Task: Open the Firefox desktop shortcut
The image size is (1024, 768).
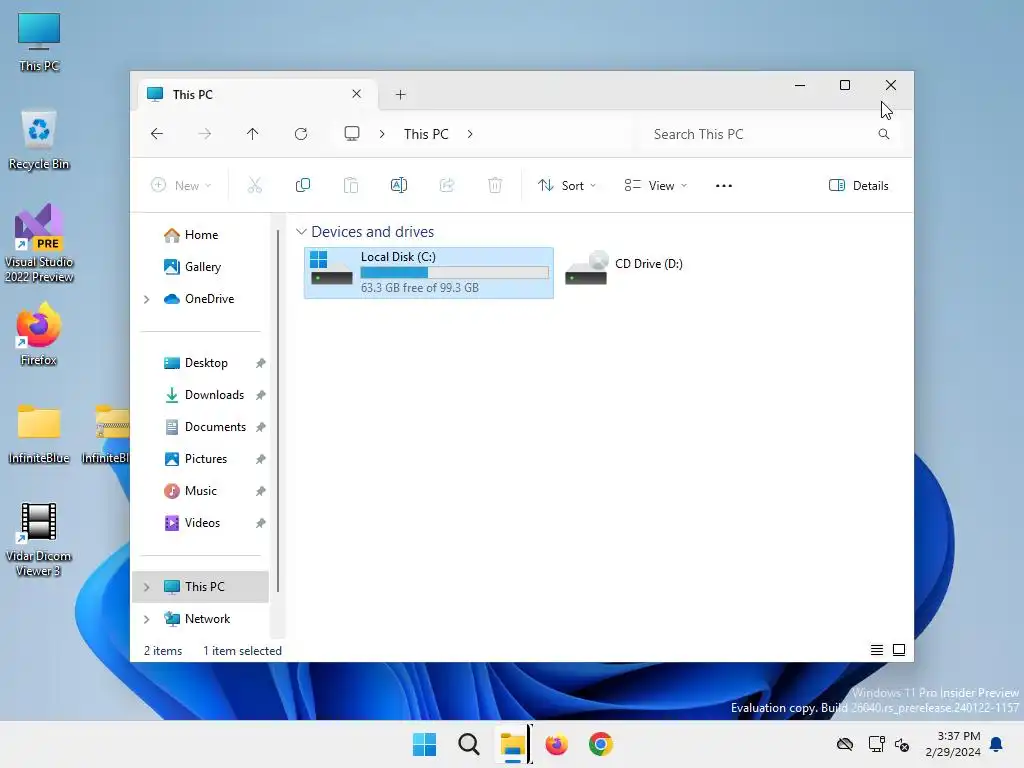Action: (39, 334)
